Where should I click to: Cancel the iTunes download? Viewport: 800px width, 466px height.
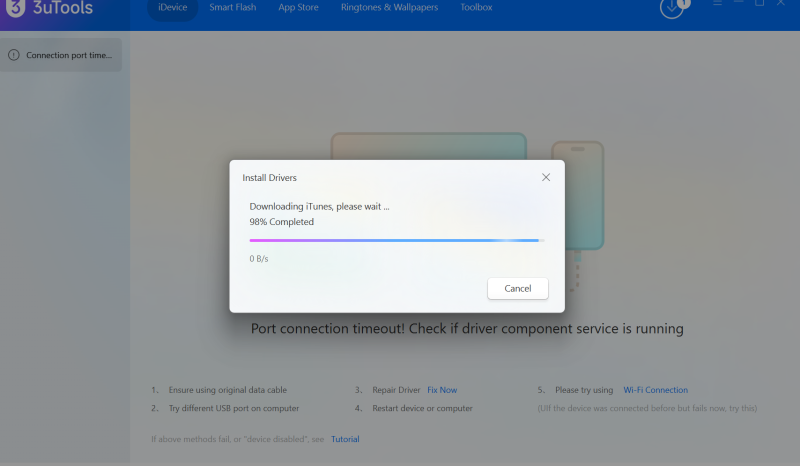[x=518, y=288]
